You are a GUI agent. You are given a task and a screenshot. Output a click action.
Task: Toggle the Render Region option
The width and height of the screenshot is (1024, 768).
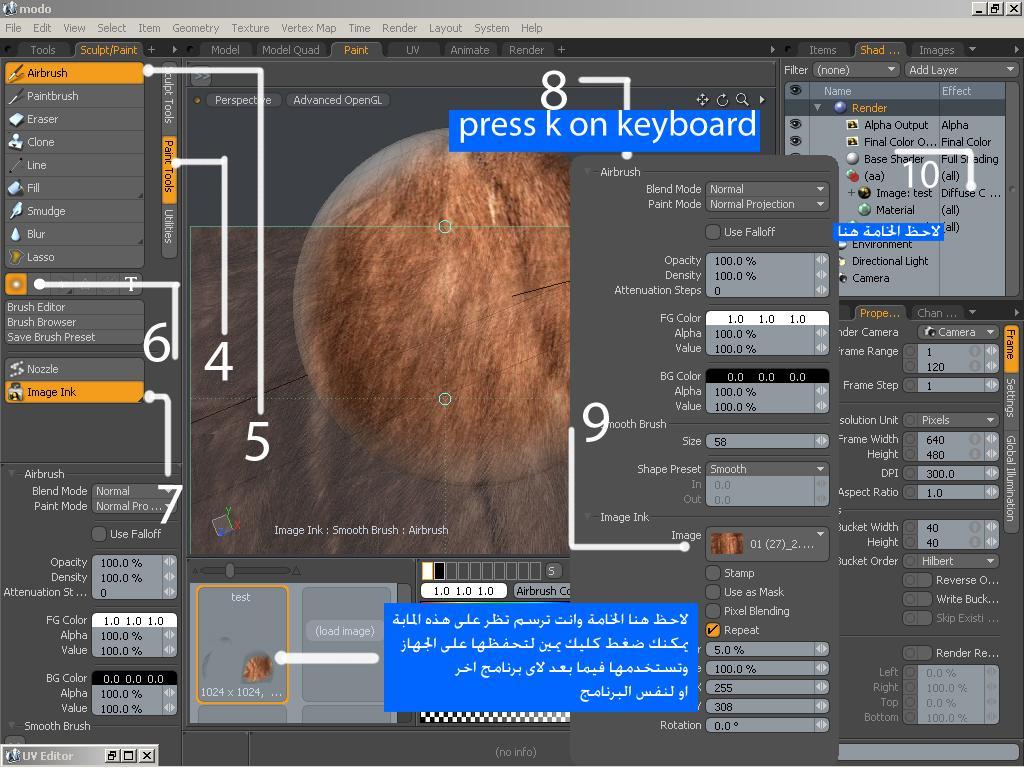917,653
